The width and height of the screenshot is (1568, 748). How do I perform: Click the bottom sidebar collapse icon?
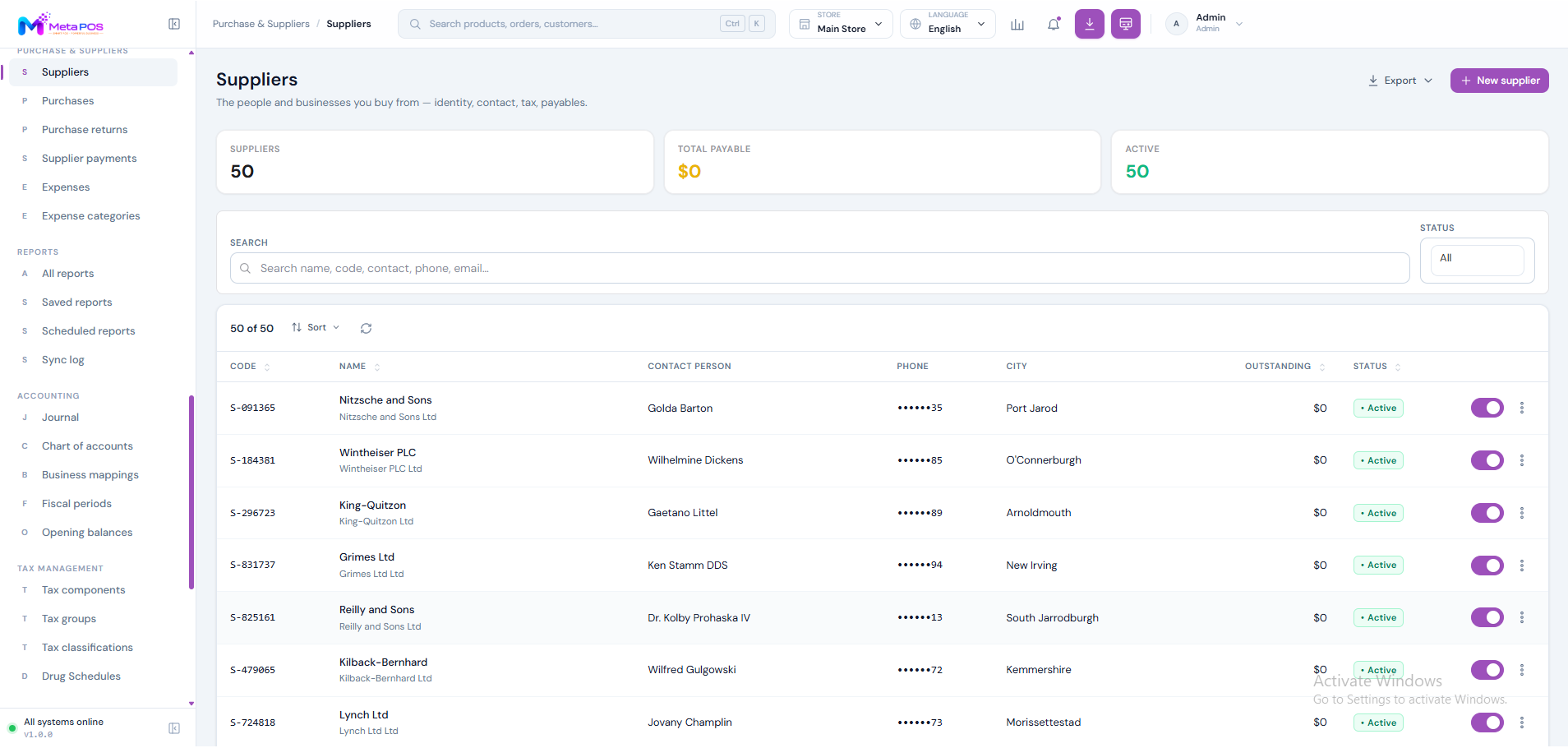(x=174, y=728)
